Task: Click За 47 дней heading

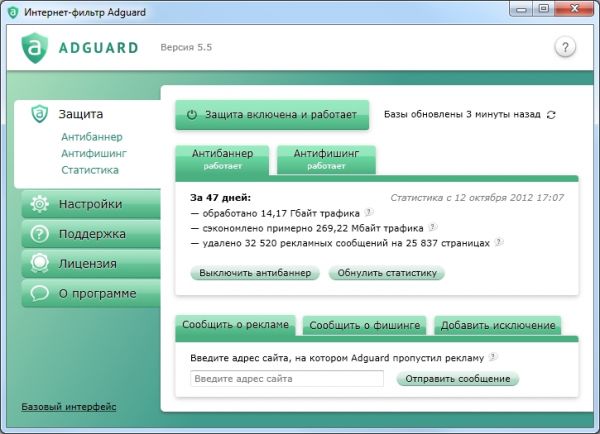Action: [220, 198]
